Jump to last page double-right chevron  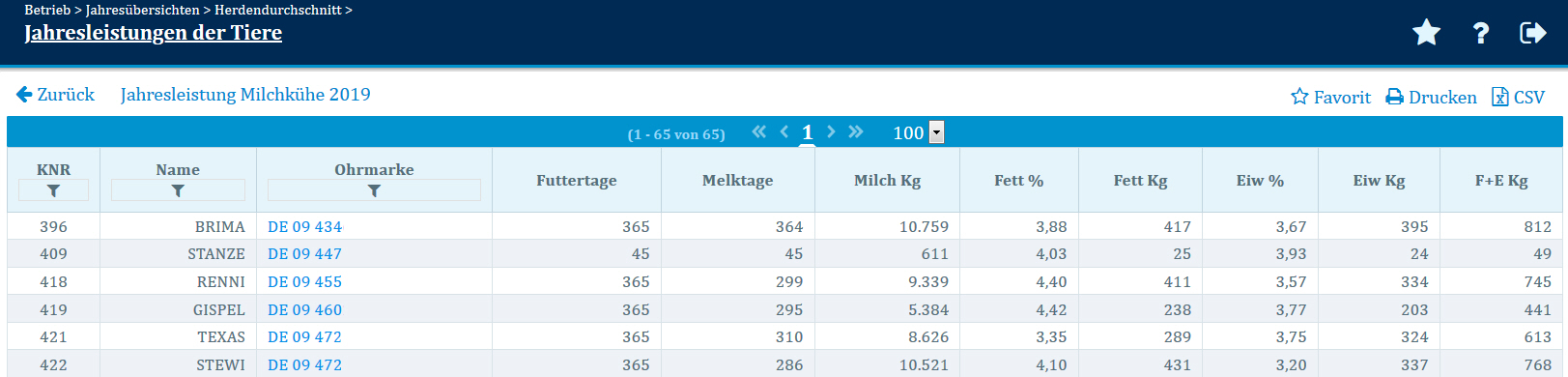click(x=856, y=131)
